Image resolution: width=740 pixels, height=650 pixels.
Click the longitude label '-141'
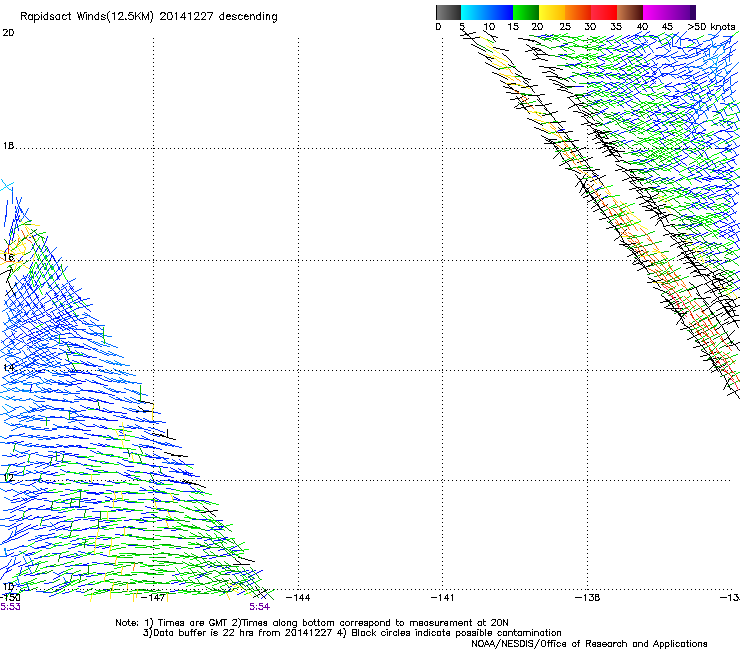pos(442,598)
